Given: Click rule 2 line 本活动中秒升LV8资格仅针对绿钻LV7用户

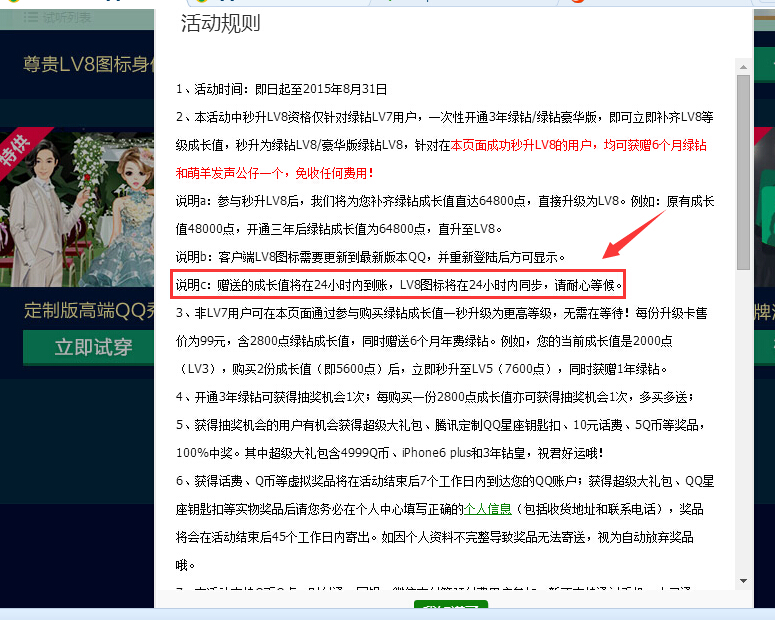Looking at the screenshot, I should click(444, 117).
